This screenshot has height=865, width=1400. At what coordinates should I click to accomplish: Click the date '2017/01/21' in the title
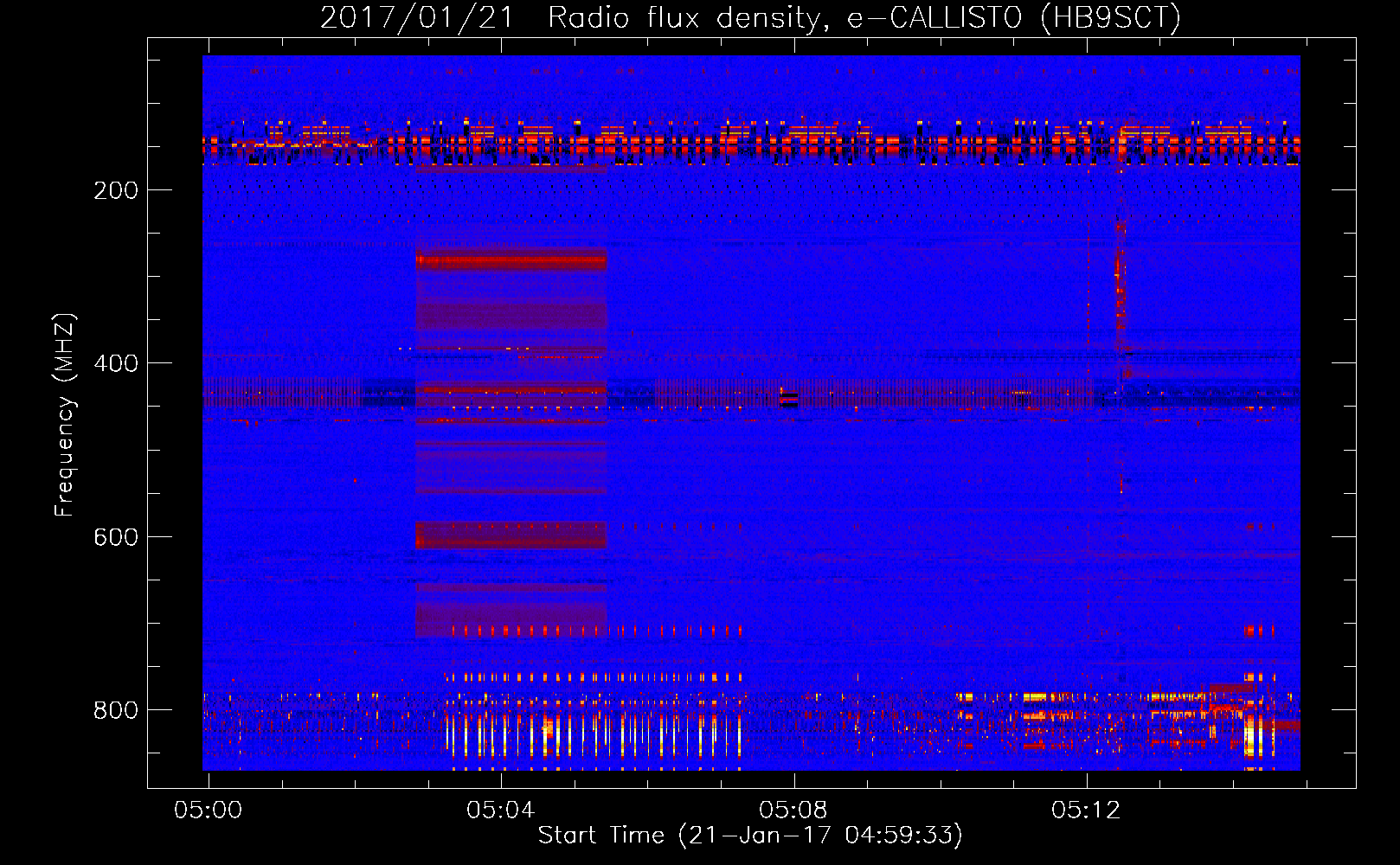click(x=418, y=17)
